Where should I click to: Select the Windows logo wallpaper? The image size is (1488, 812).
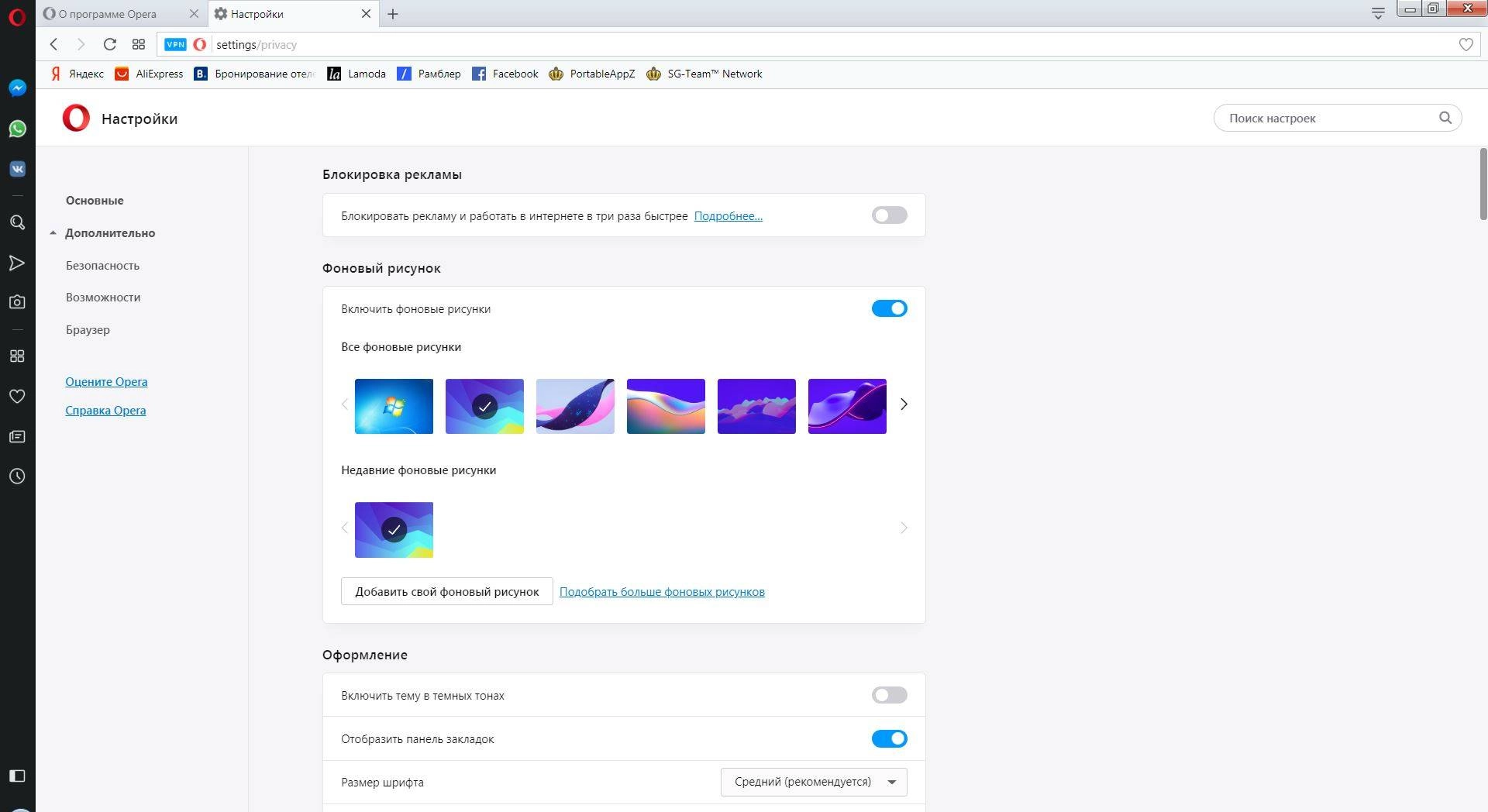(x=394, y=406)
